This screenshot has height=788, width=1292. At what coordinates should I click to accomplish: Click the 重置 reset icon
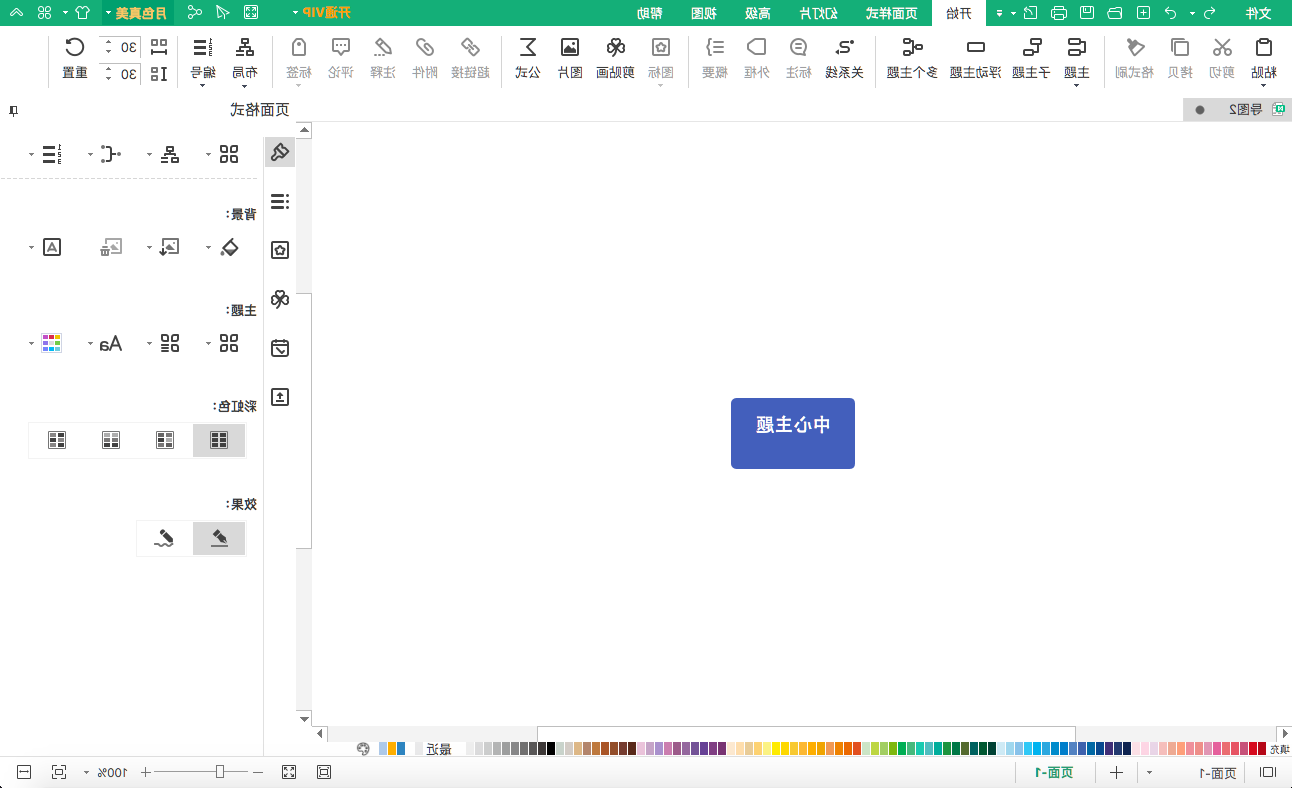[75, 47]
